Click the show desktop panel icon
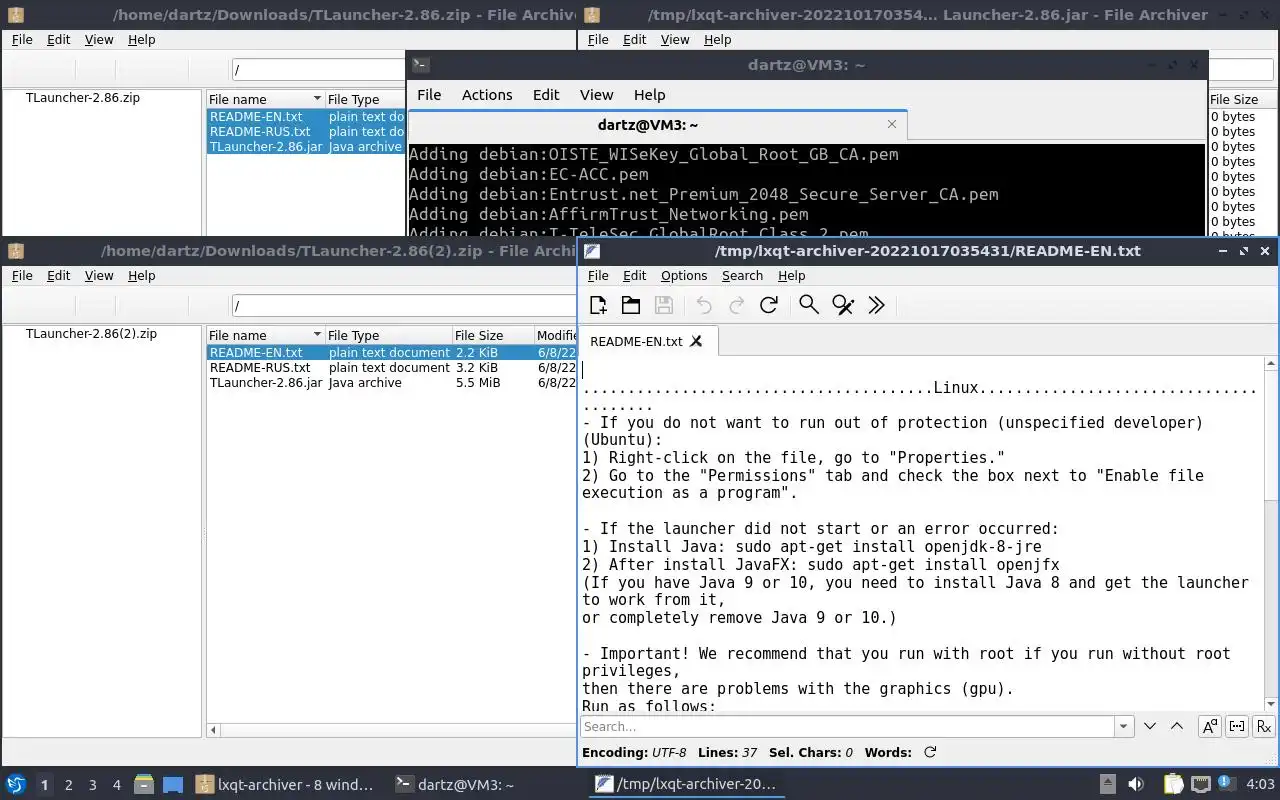The height and width of the screenshot is (800, 1280). (173, 785)
